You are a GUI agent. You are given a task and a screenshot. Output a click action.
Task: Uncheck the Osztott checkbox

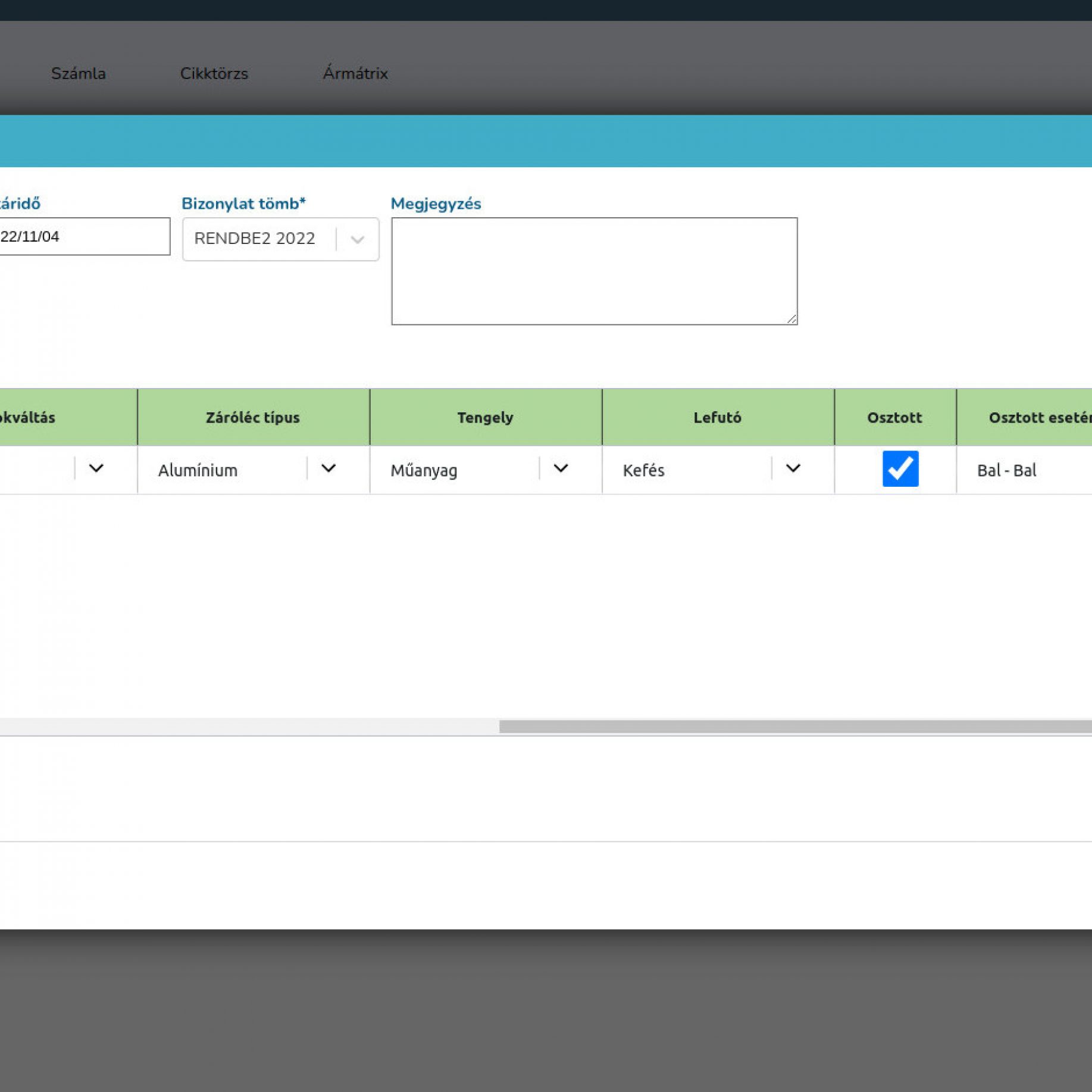(900, 469)
